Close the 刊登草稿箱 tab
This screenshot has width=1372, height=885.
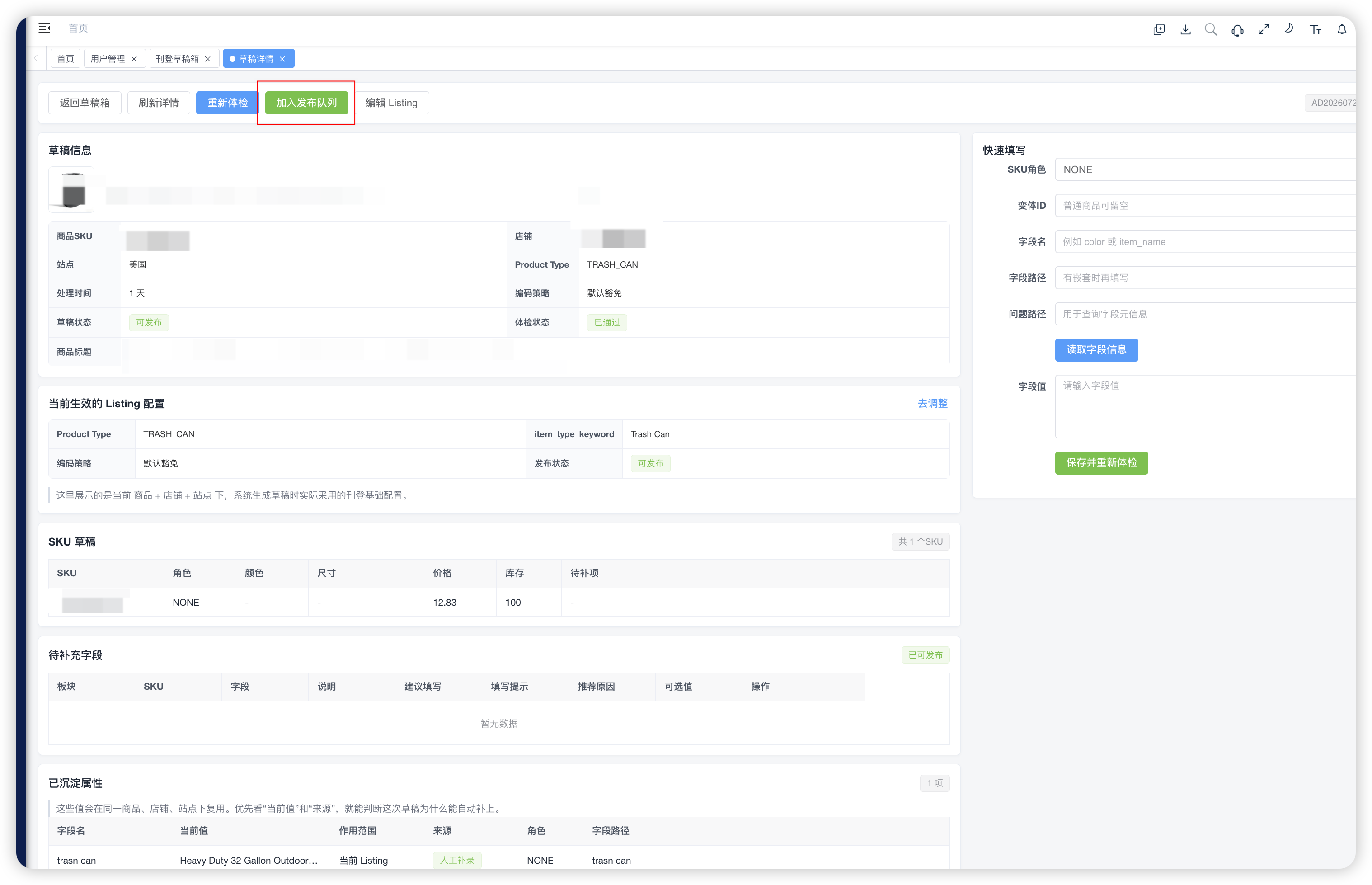point(208,59)
